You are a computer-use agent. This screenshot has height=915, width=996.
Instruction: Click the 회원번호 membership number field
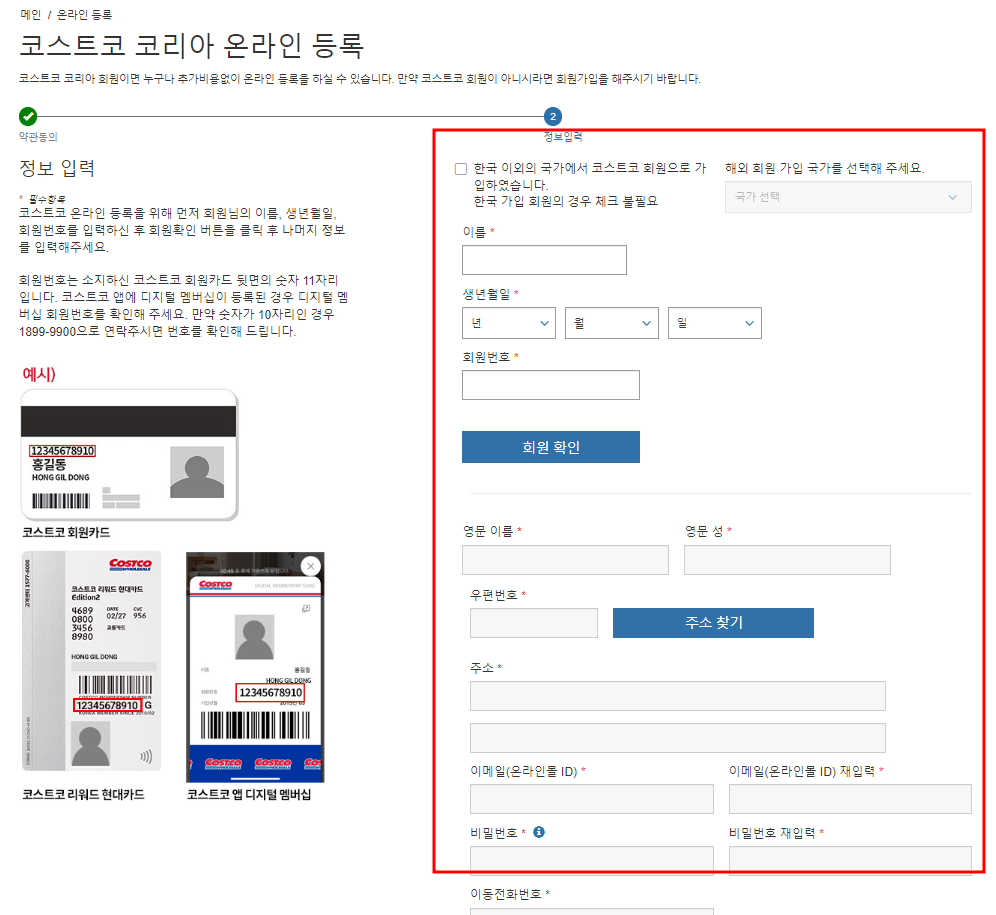[x=551, y=385]
